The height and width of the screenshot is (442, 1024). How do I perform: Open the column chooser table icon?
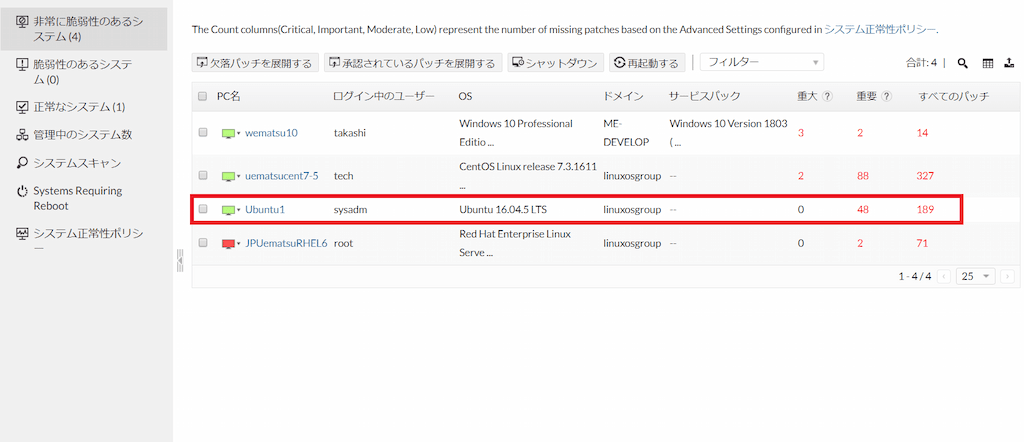pos(987,63)
